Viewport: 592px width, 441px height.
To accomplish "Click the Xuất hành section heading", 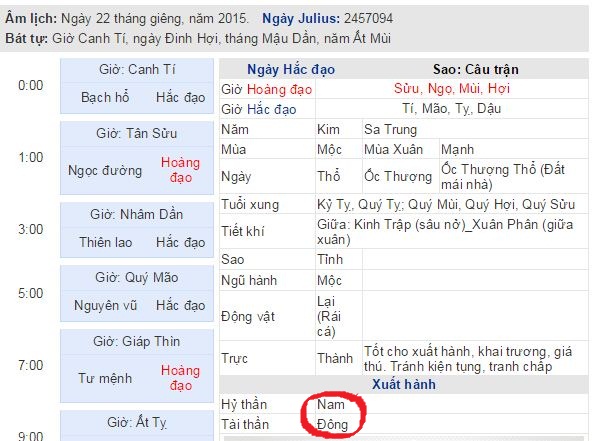I will (404, 384).
